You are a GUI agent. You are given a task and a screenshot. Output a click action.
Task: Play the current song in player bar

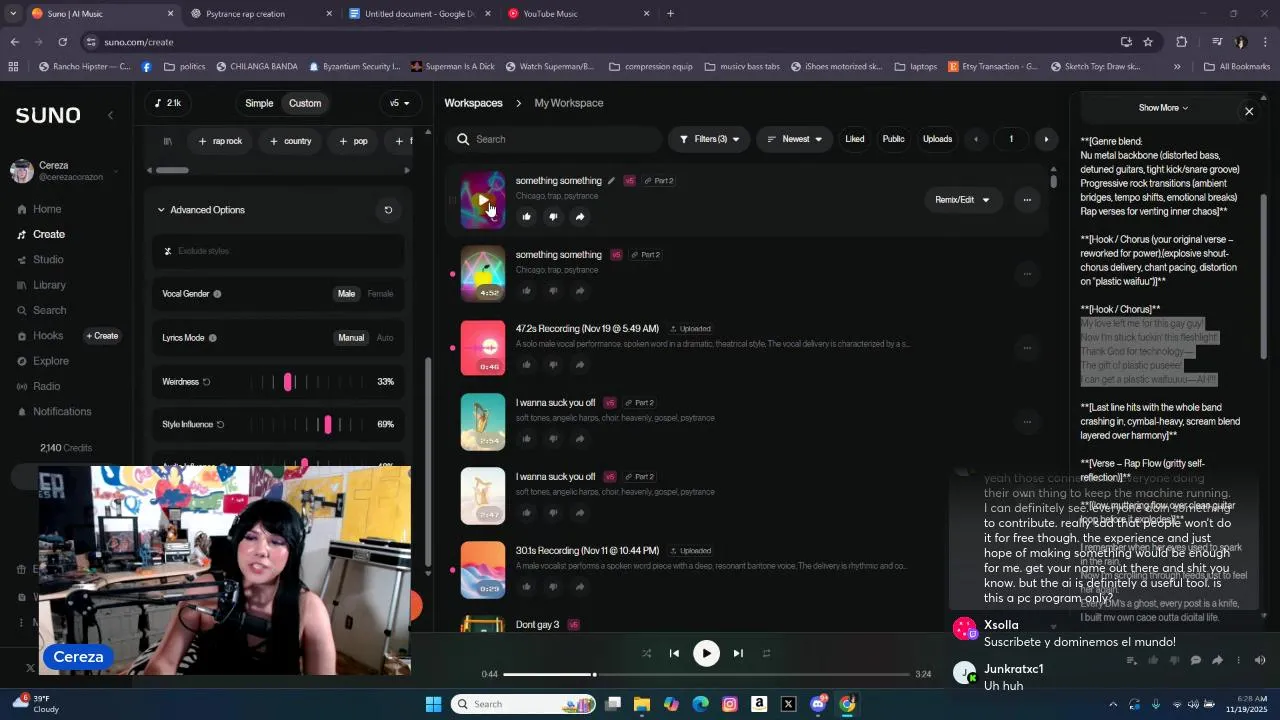[706, 653]
